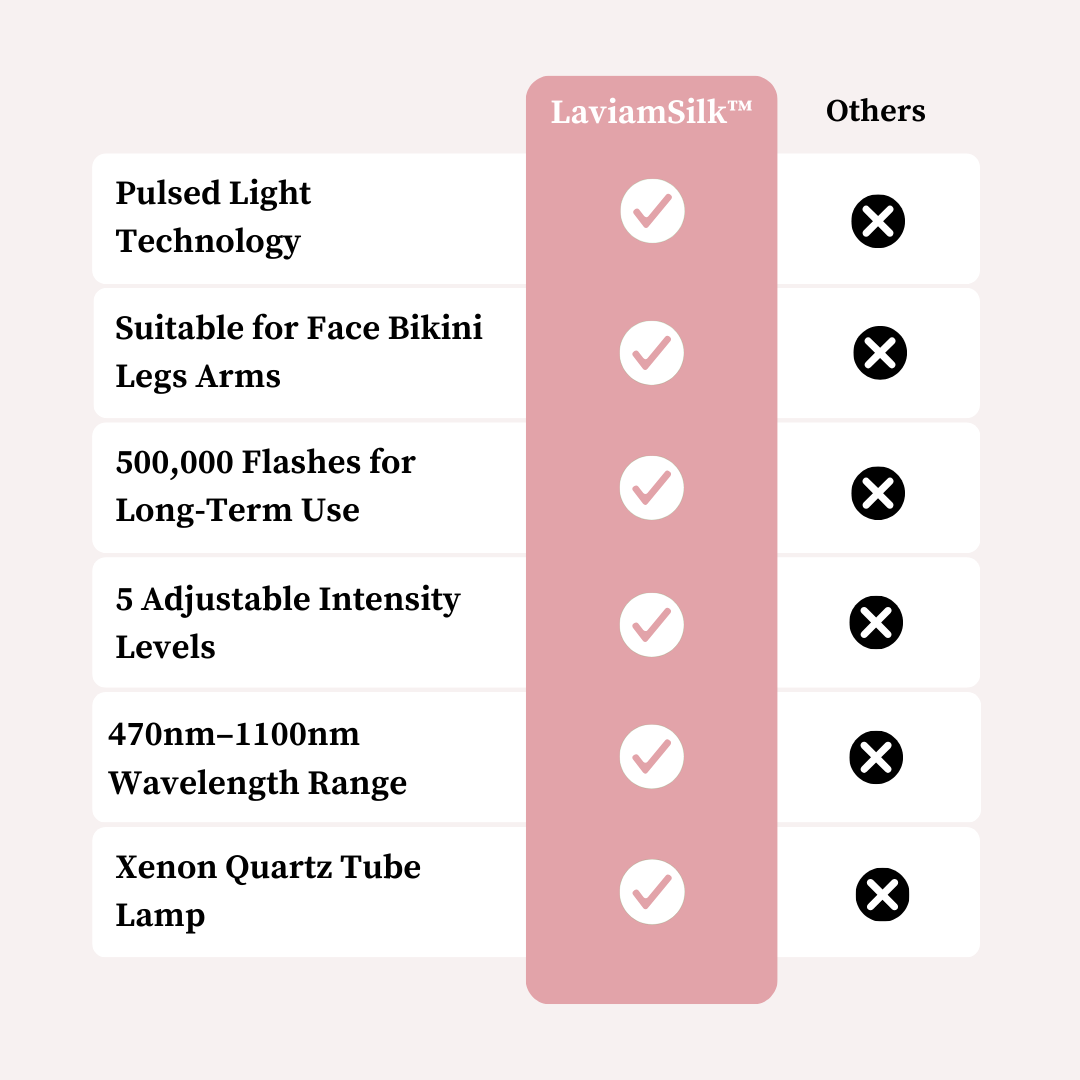Screen dimensions: 1080x1080
Task: Click the 500,000 Flashes for Long-Term Use text
Action: pos(265,486)
